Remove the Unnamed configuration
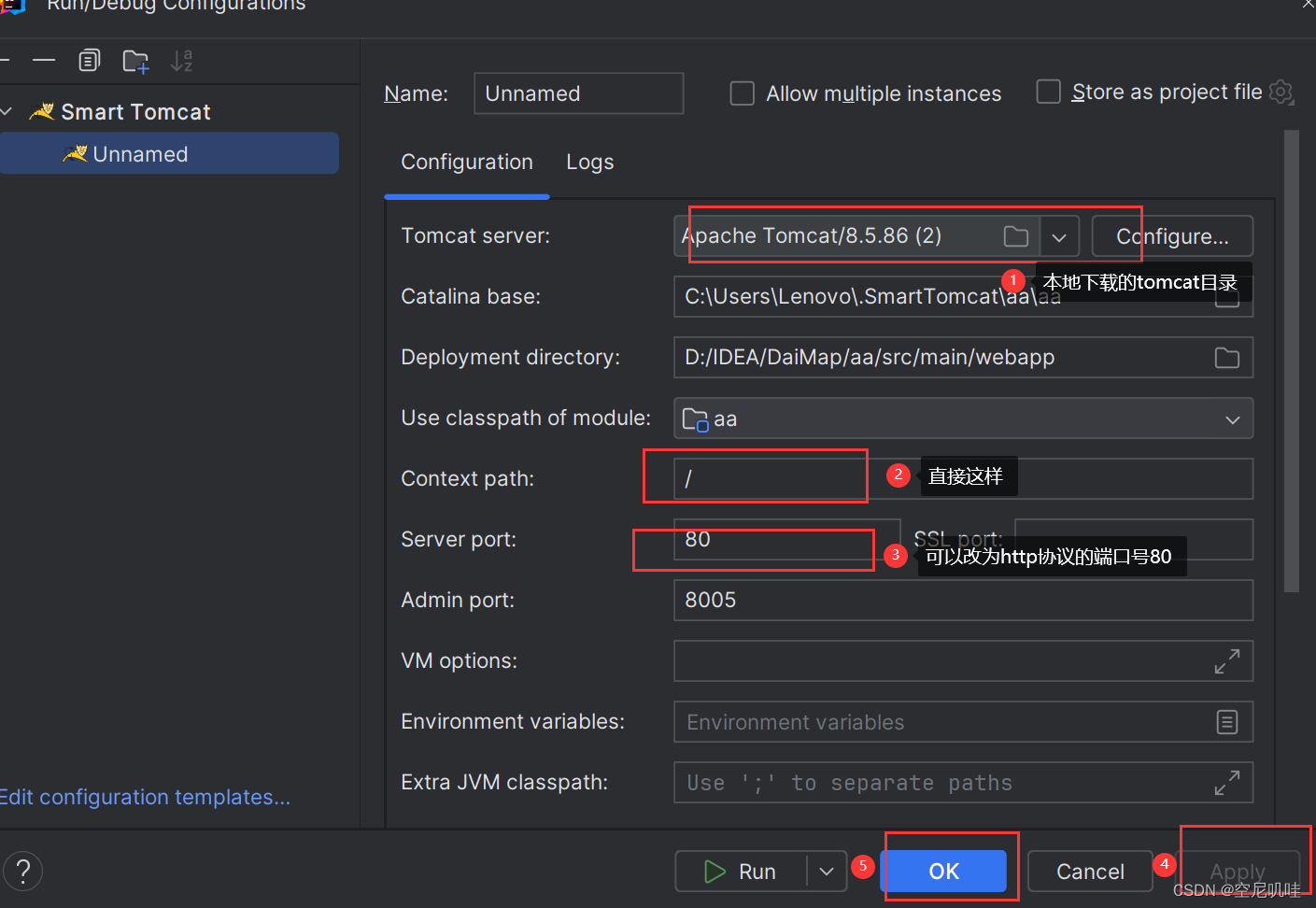Viewport: 1316px width, 908px height. click(44, 60)
